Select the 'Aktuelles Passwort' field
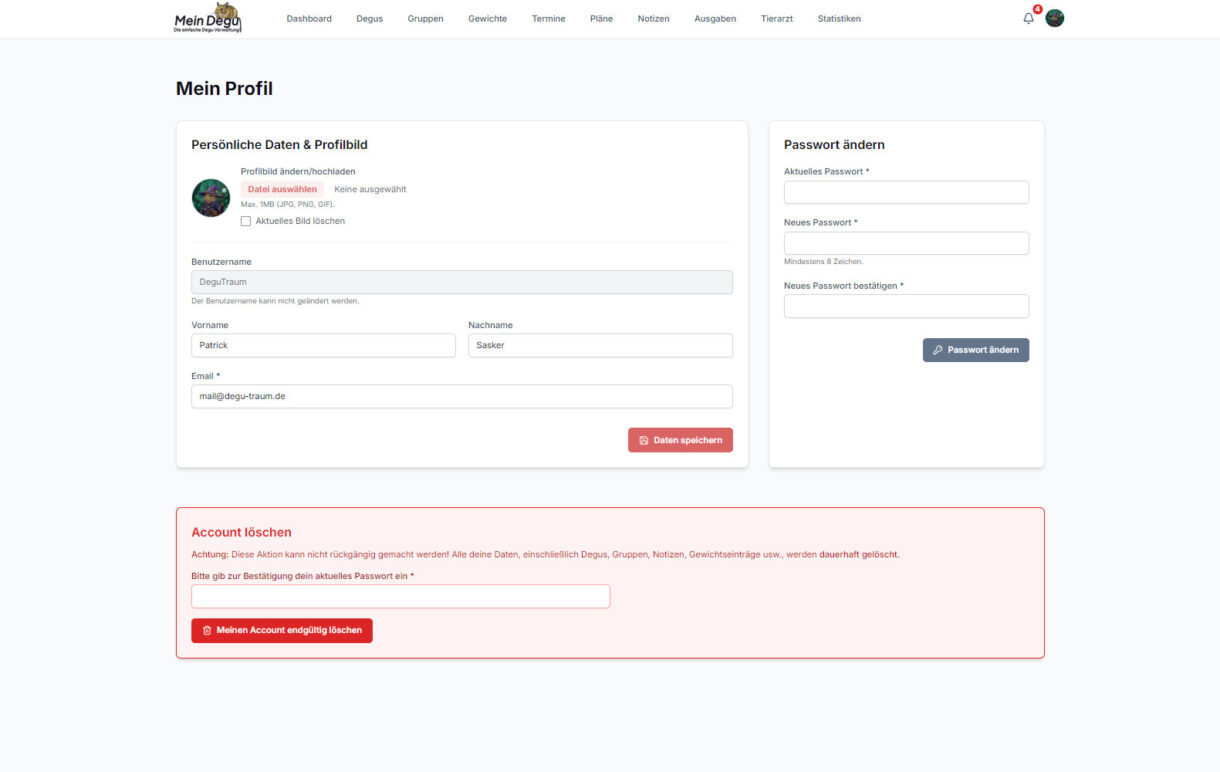 tap(906, 192)
